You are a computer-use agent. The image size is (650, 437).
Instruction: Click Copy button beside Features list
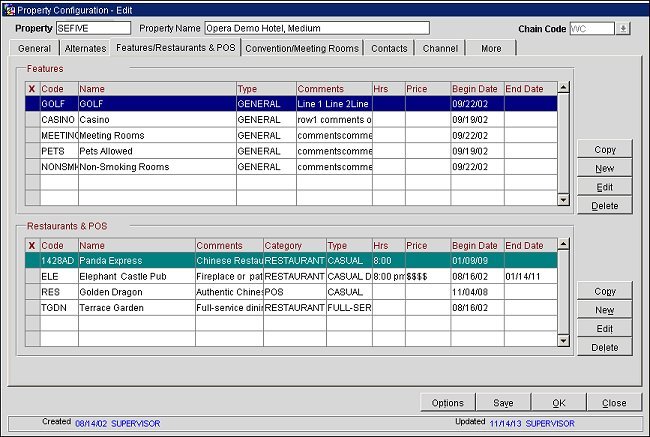604,149
